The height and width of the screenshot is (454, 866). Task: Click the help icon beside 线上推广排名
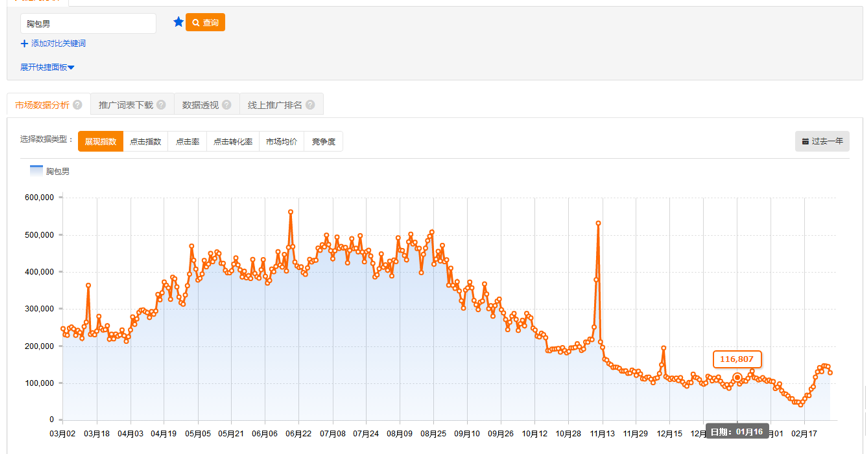coord(311,105)
